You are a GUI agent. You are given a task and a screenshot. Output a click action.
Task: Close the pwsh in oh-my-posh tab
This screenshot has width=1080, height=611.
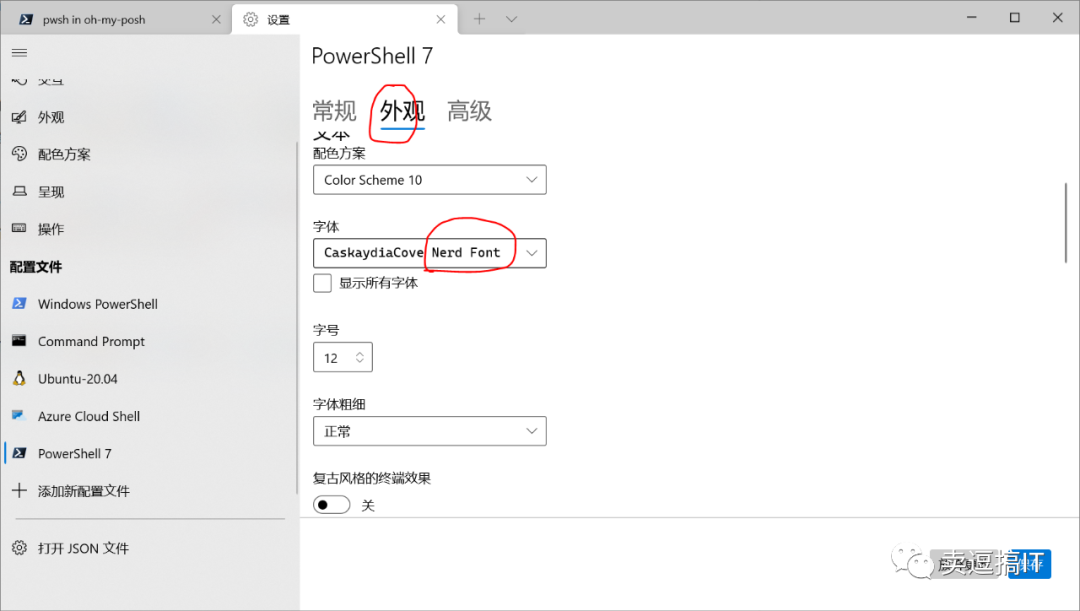[216, 19]
